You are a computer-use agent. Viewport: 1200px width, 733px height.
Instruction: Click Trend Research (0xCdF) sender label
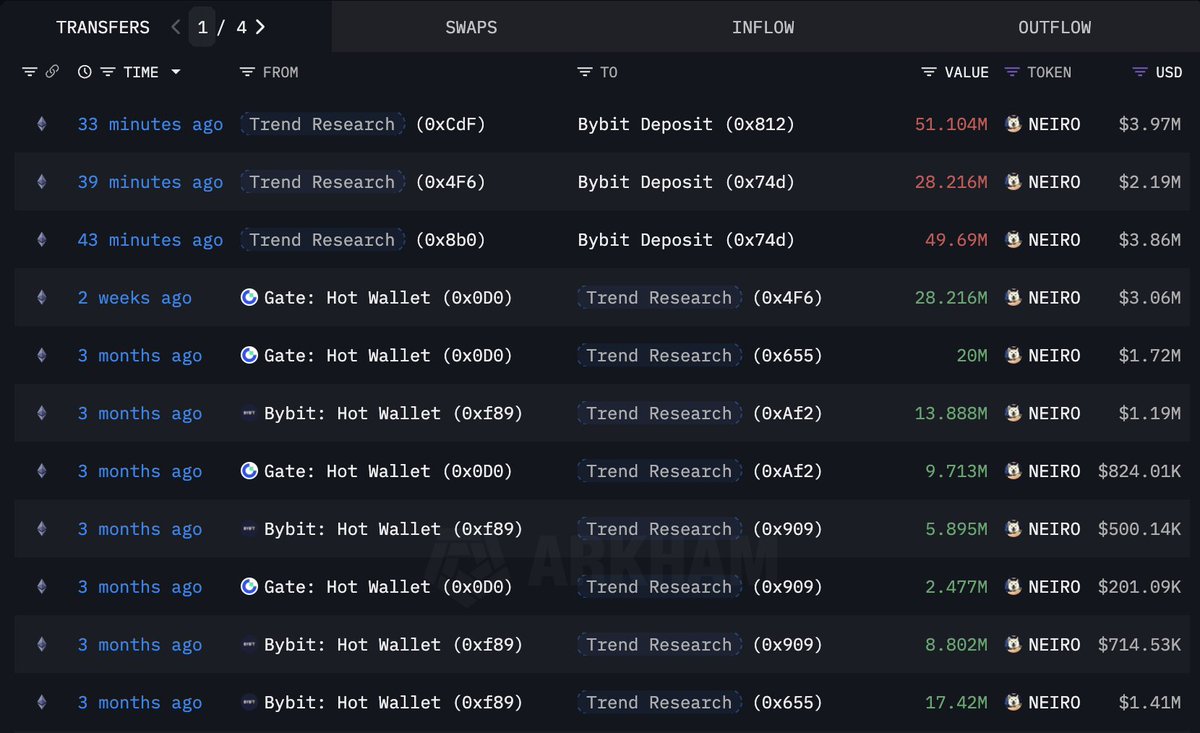coord(322,124)
